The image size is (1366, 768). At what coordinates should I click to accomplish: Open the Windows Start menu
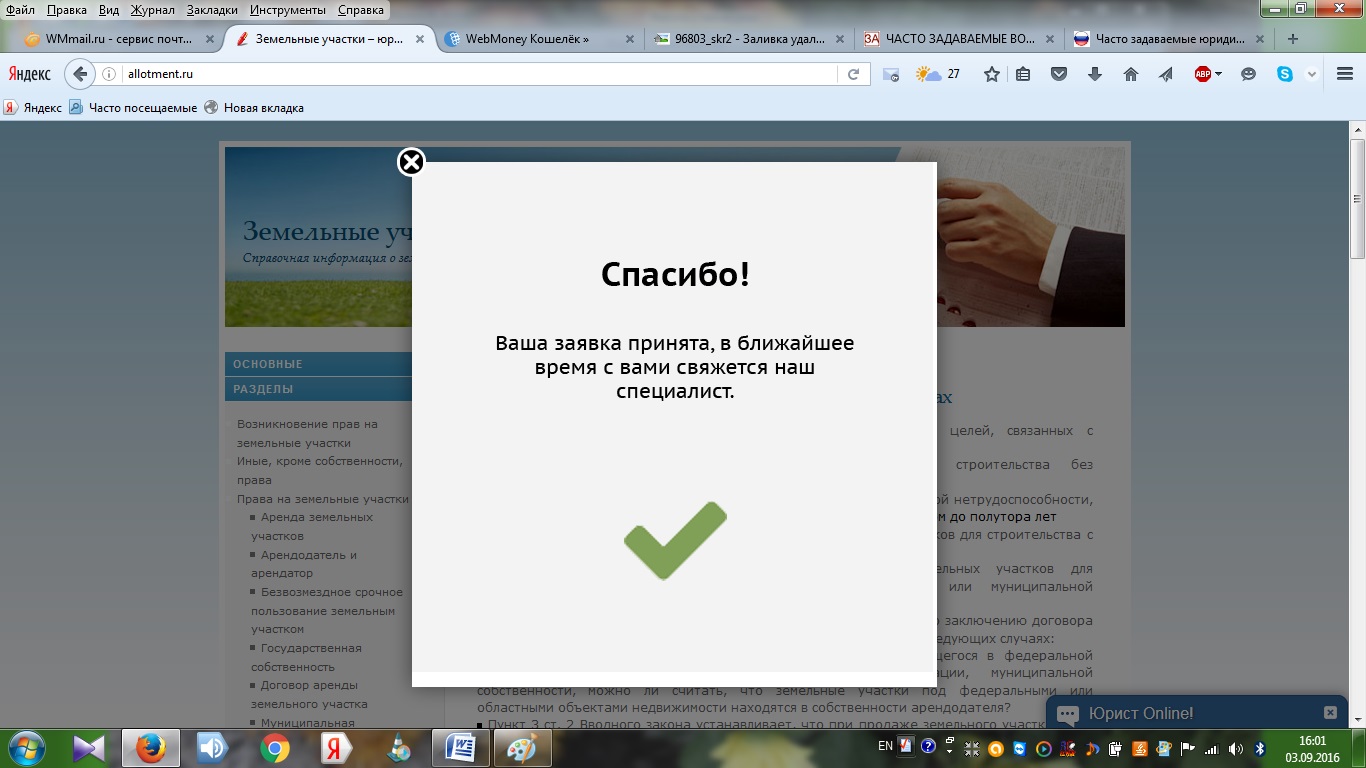pyautogui.click(x=25, y=748)
